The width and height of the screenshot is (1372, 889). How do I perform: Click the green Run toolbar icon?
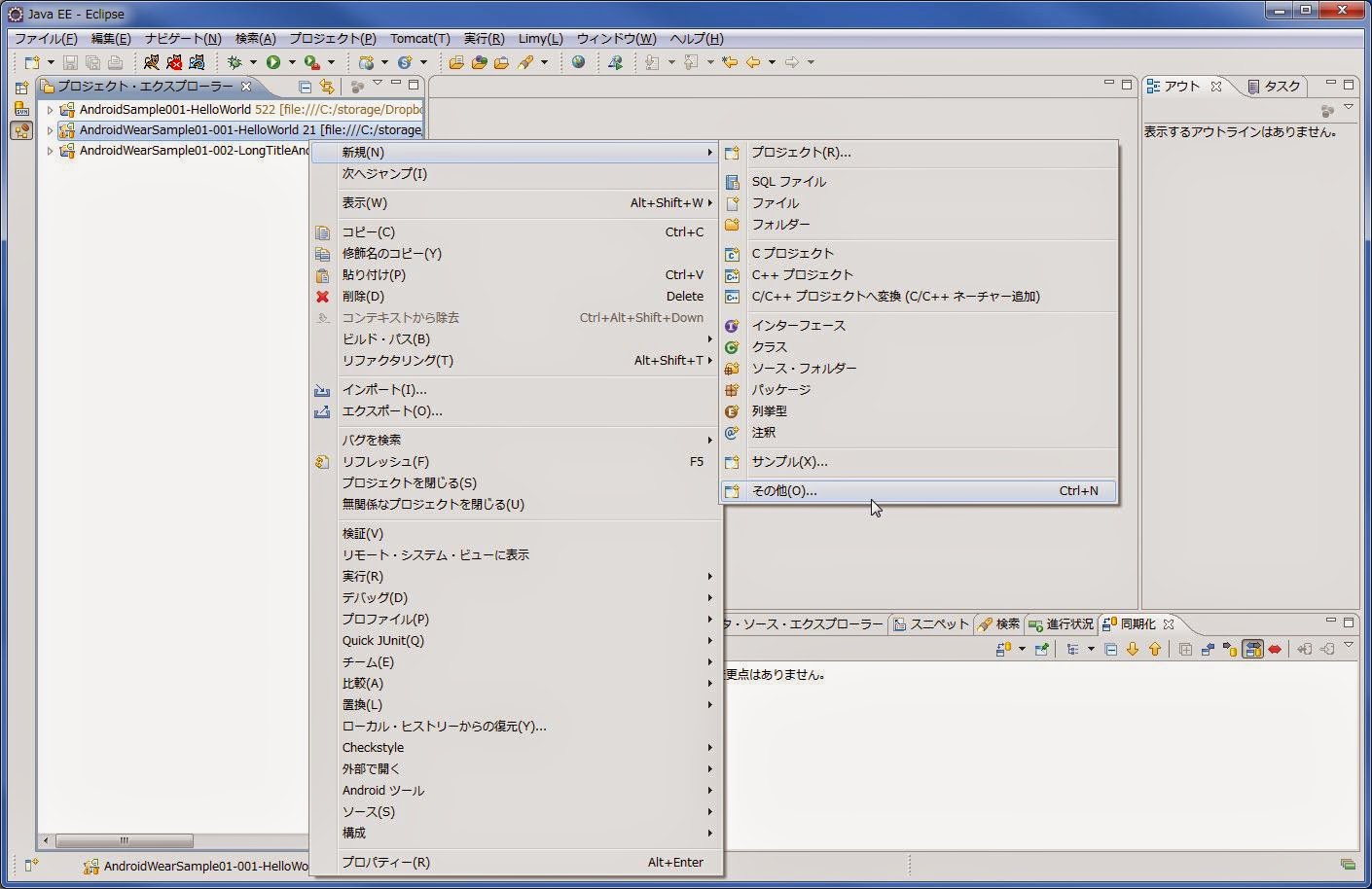(x=273, y=62)
